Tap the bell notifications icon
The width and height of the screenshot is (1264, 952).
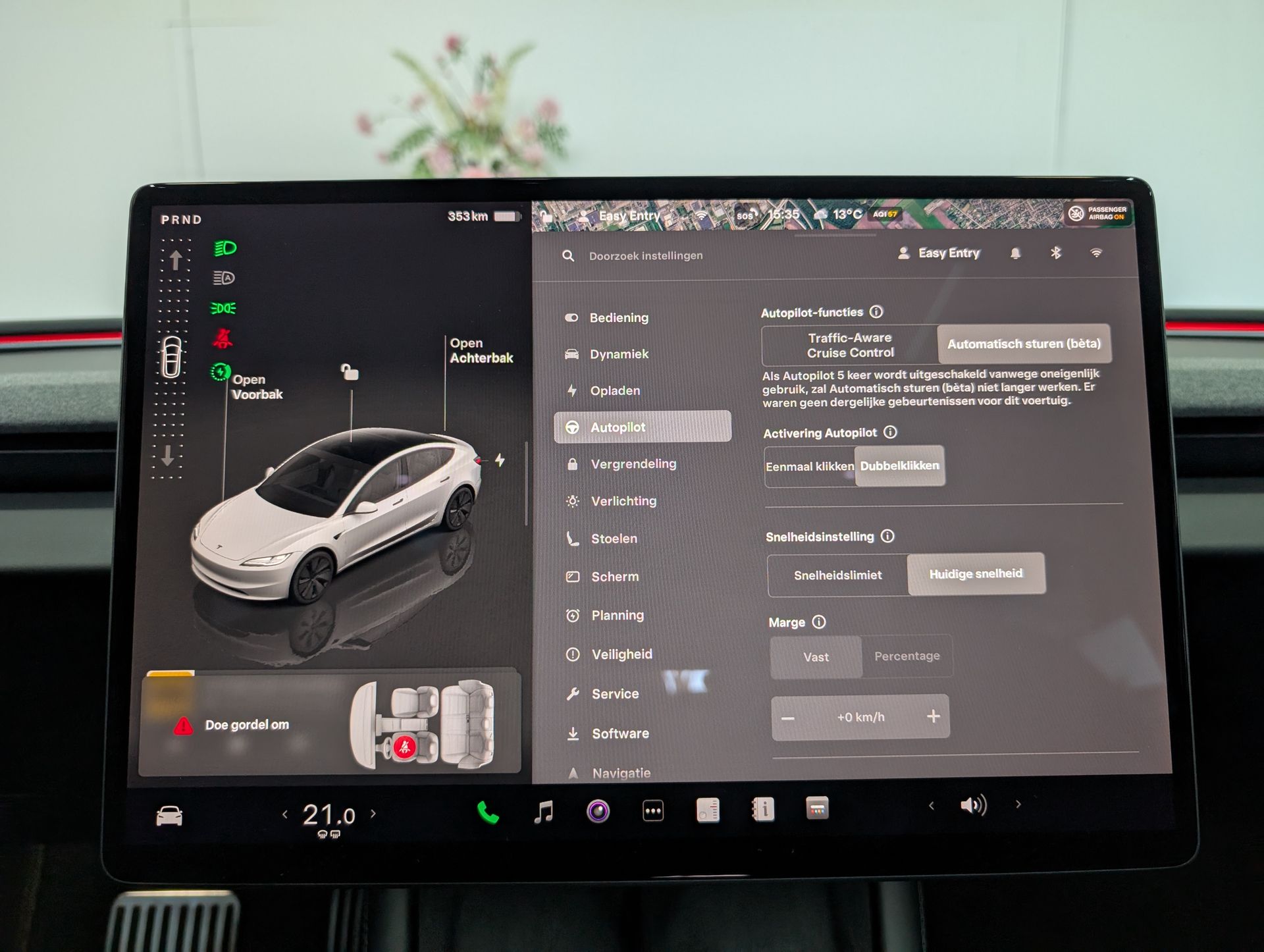tap(1015, 253)
